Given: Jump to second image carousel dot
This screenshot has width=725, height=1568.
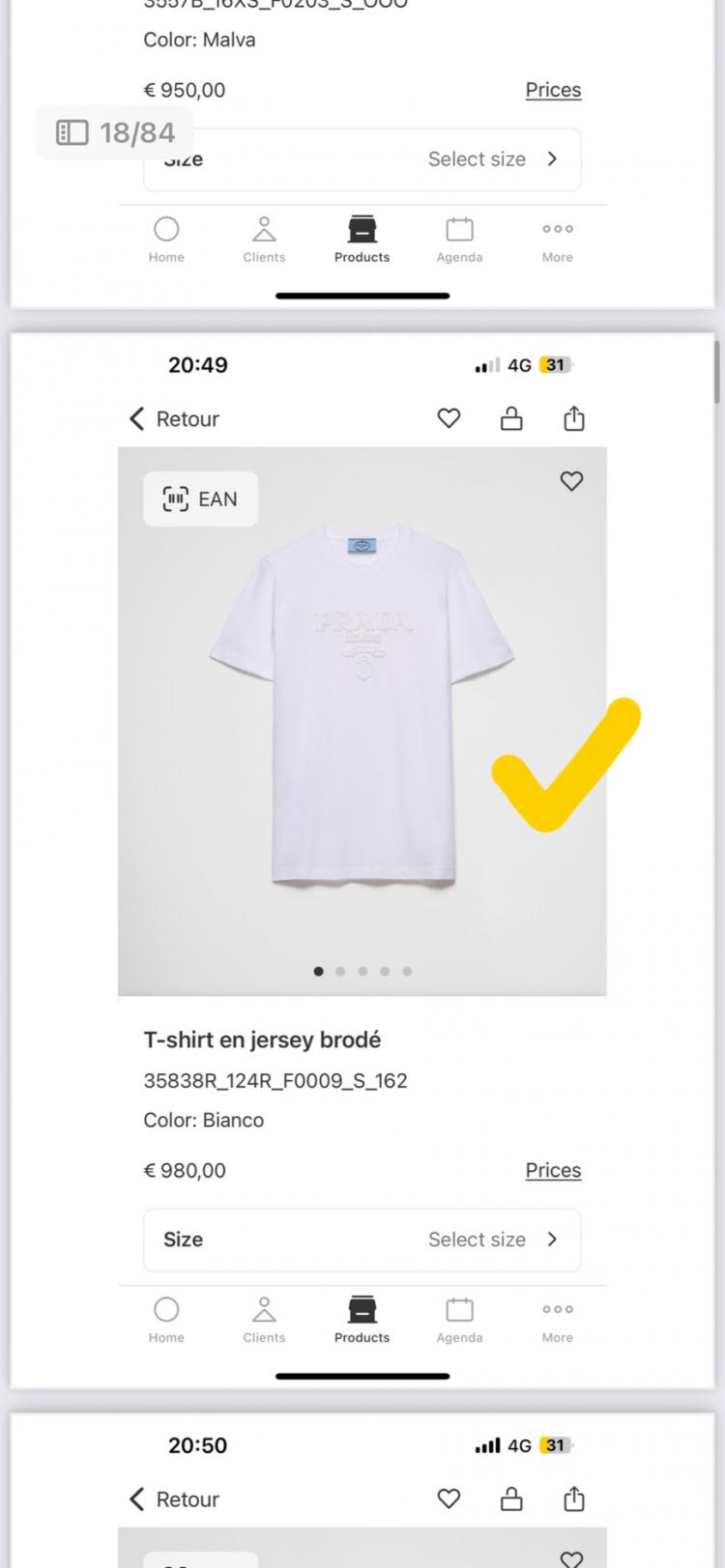Looking at the screenshot, I should 340,971.
